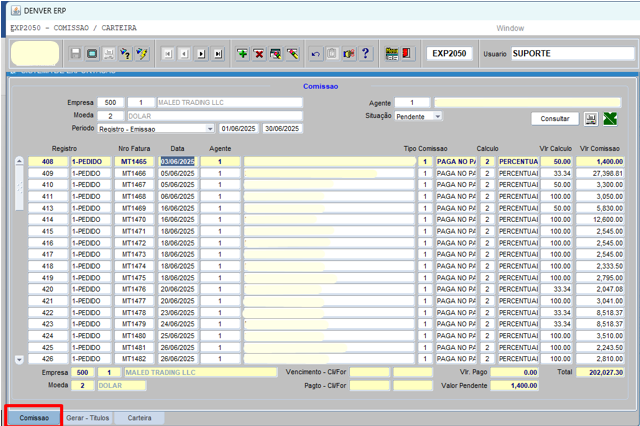Screen dimensions: 640x426
Task: Click the blue question mark help icon
Action: 365,53
